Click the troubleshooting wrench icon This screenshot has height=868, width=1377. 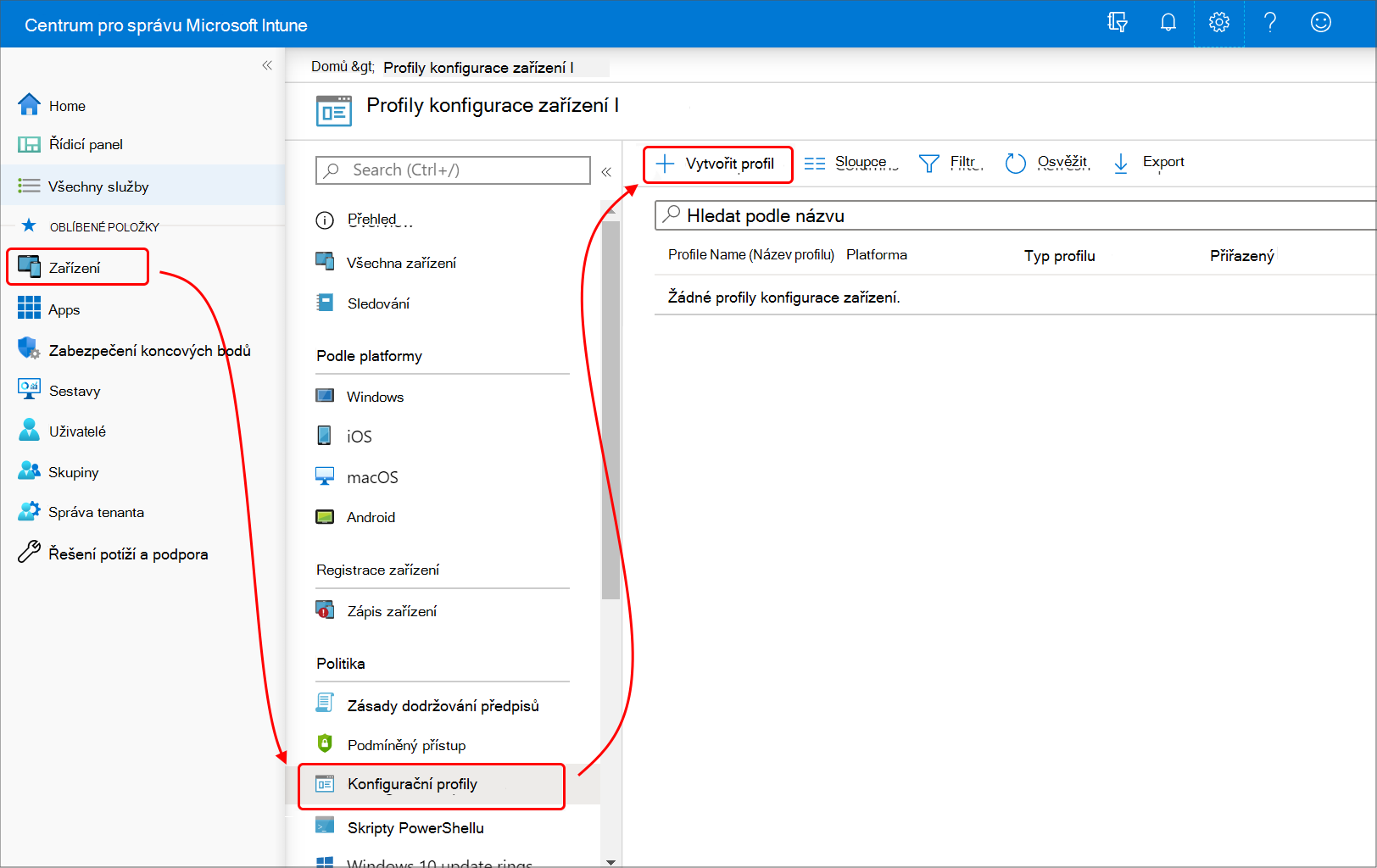tap(29, 552)
